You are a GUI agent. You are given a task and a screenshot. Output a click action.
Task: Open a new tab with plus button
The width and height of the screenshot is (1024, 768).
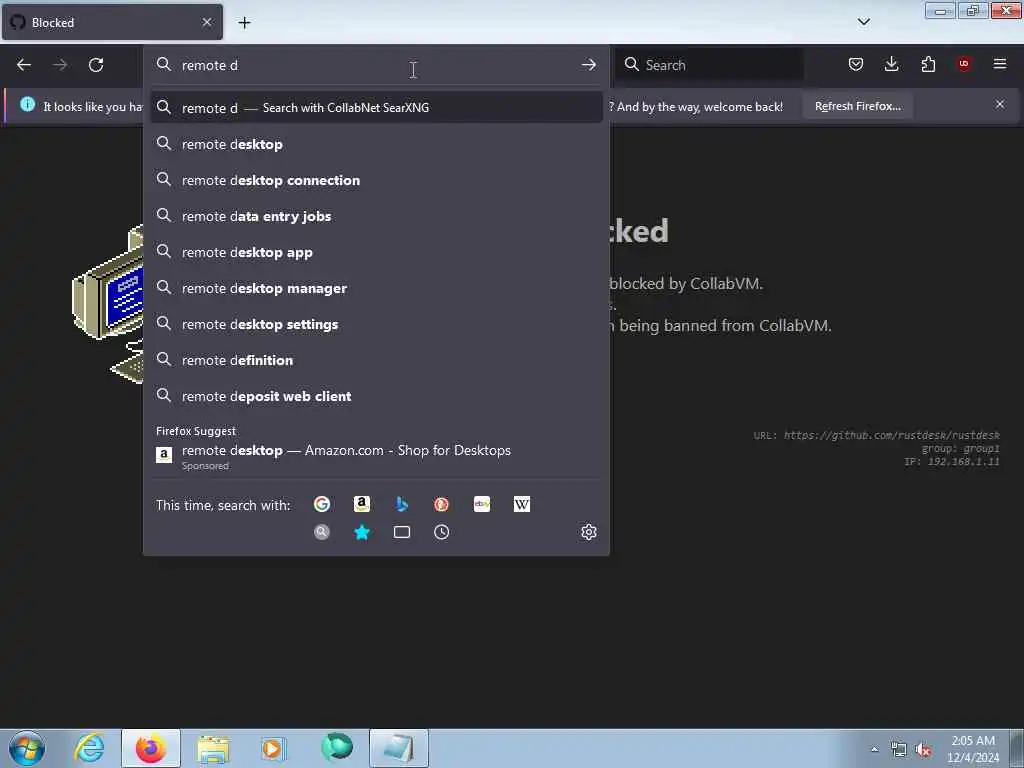[x=244, y=23]
